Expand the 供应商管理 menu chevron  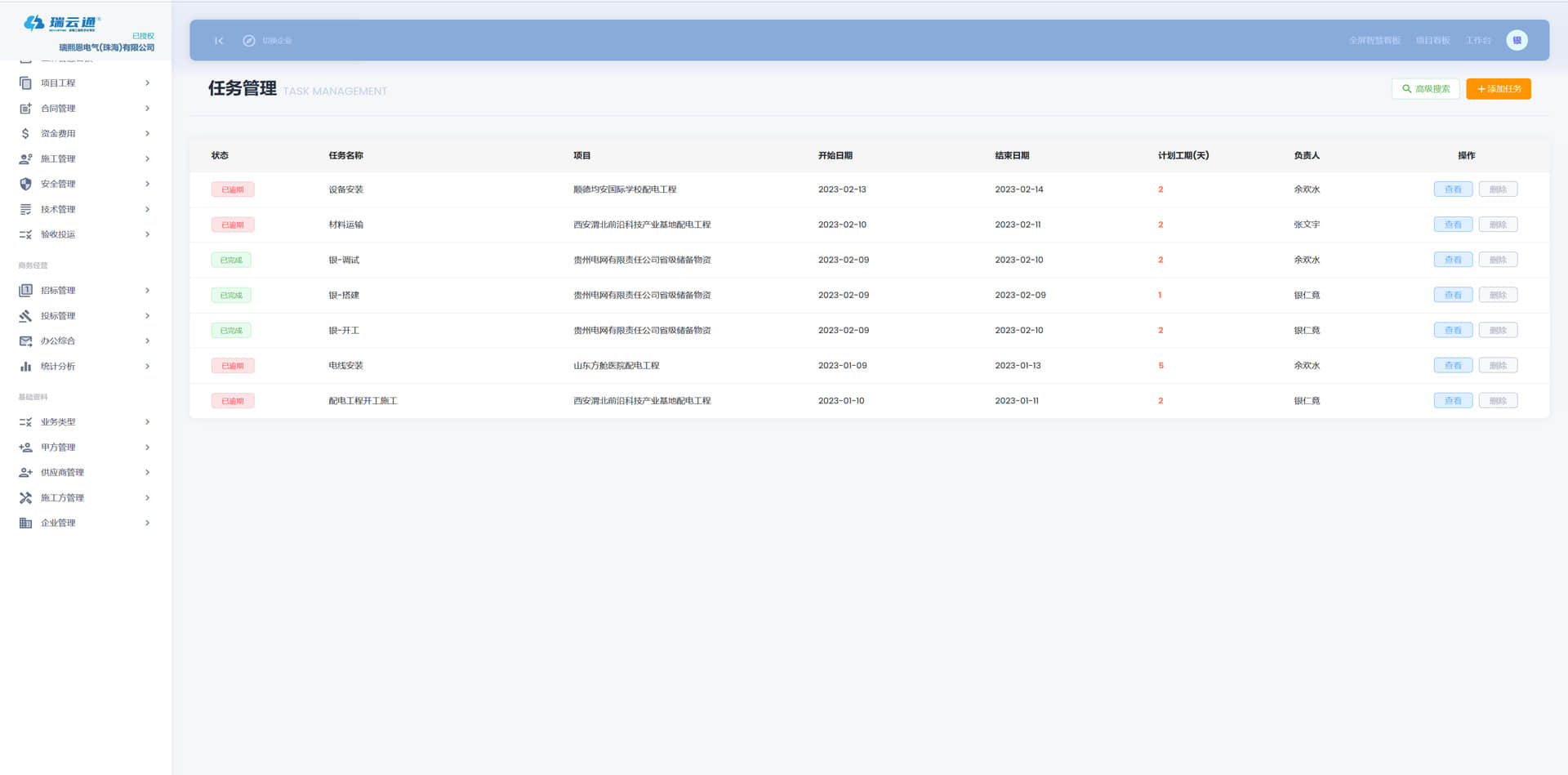(147, 472)
